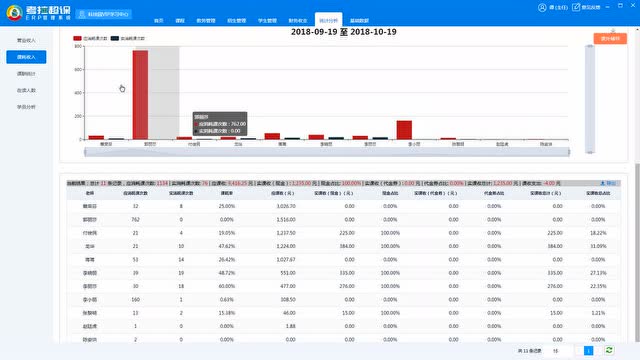
Task: Click the vertical zoom slider beside chart
Action: (x=590, y=99)
